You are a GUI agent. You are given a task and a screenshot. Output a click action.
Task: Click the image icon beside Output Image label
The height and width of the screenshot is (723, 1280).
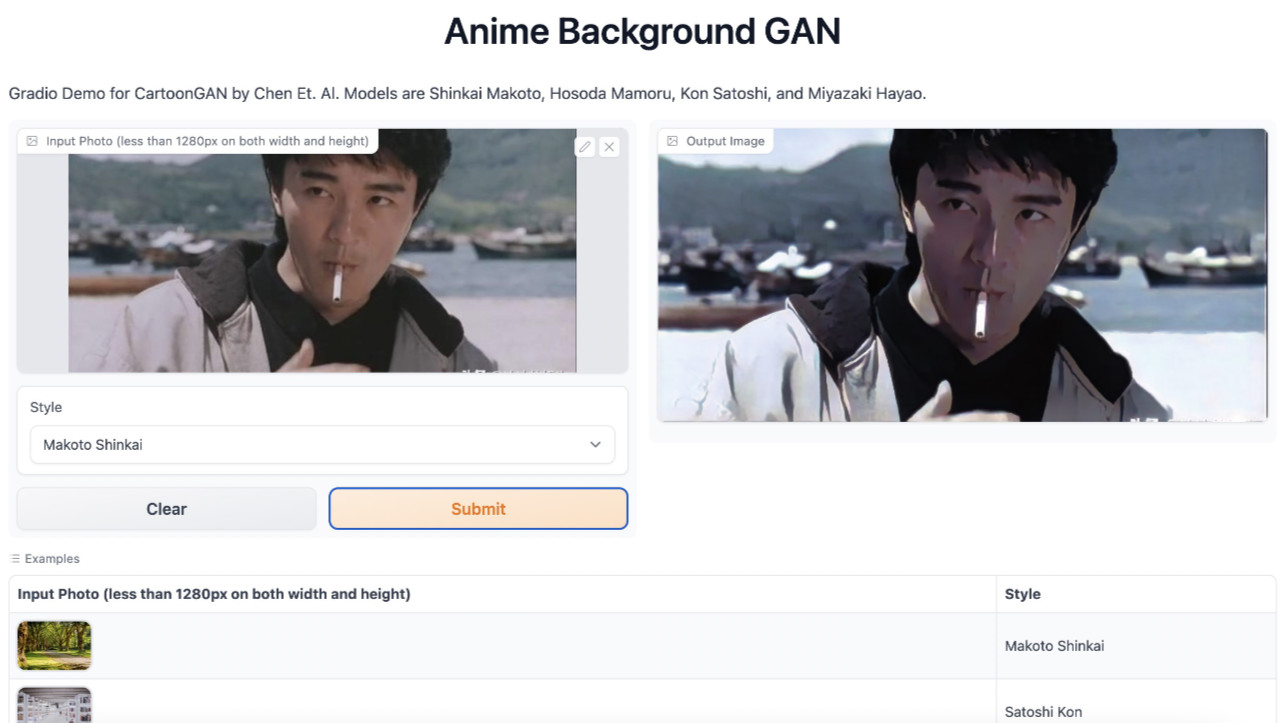coord(672,141)
